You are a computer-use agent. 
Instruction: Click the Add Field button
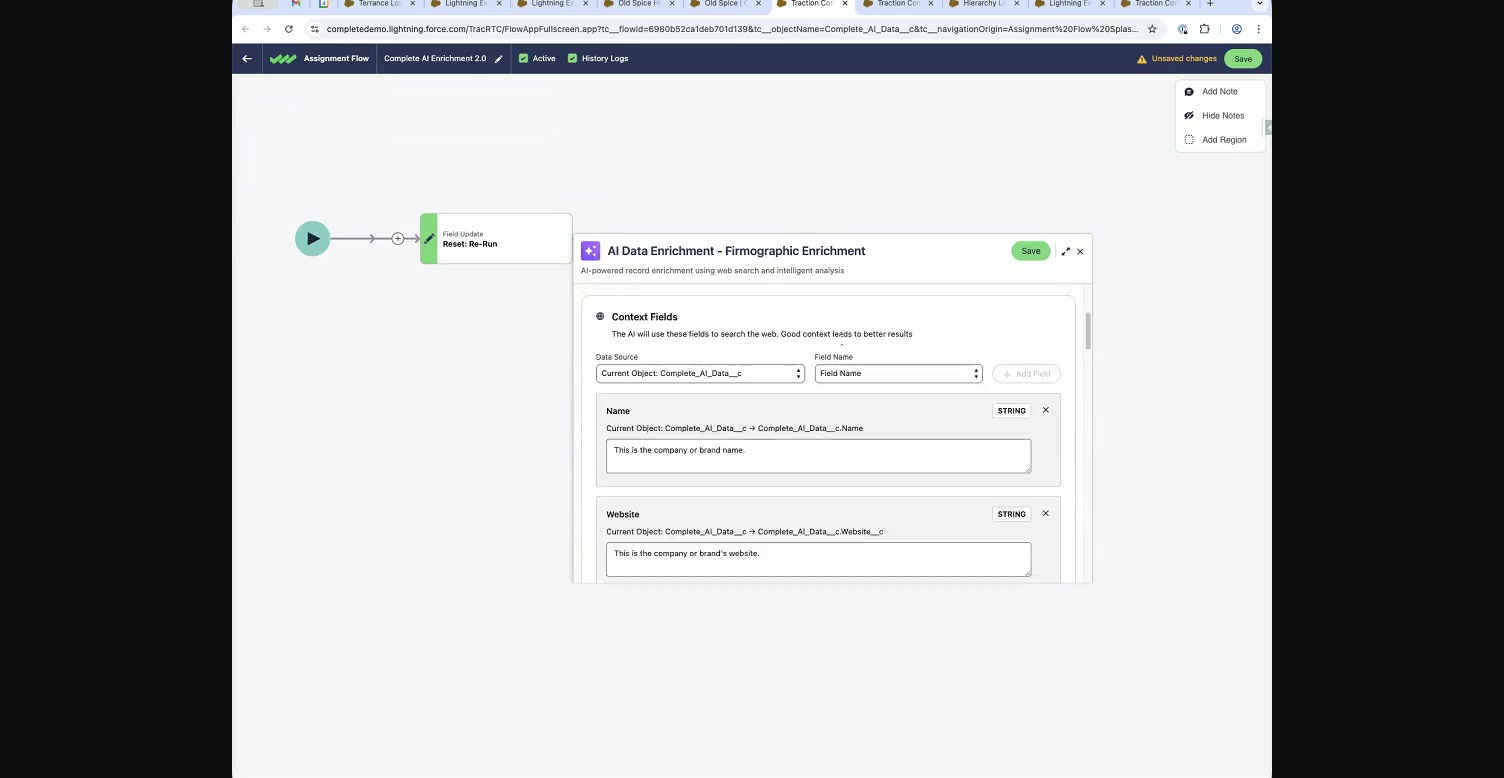(x=1026, y=373)
